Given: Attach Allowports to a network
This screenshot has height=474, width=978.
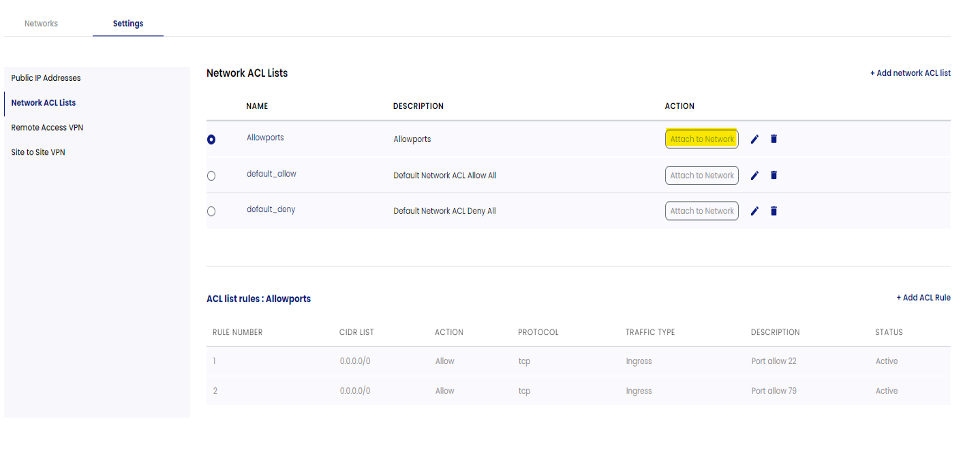Looking at the screenshot, I should point(702,139).
